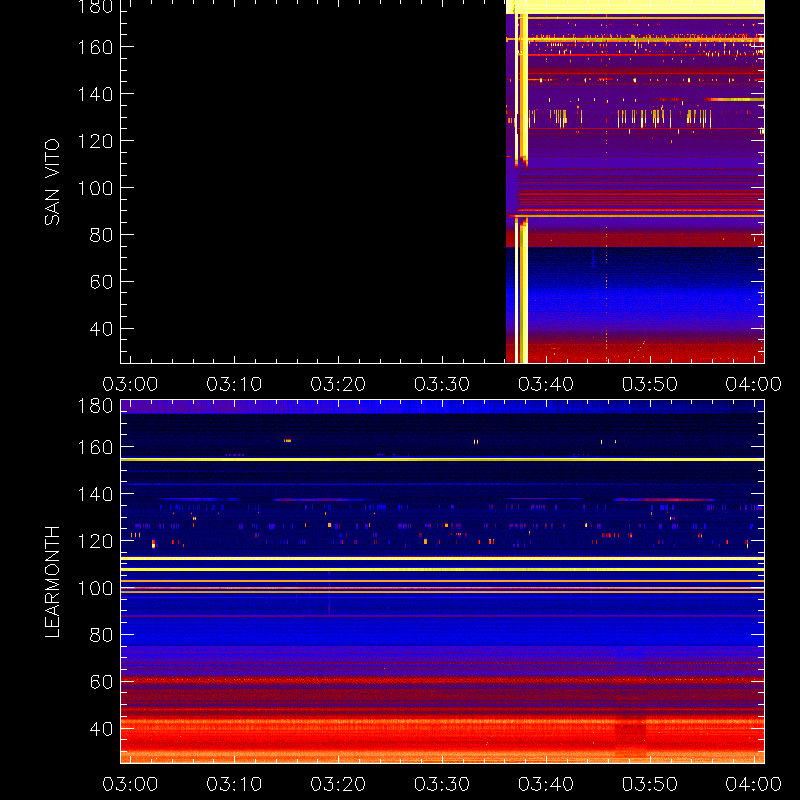Click 03:30 time label under San Vito plot

click(442, 384)
